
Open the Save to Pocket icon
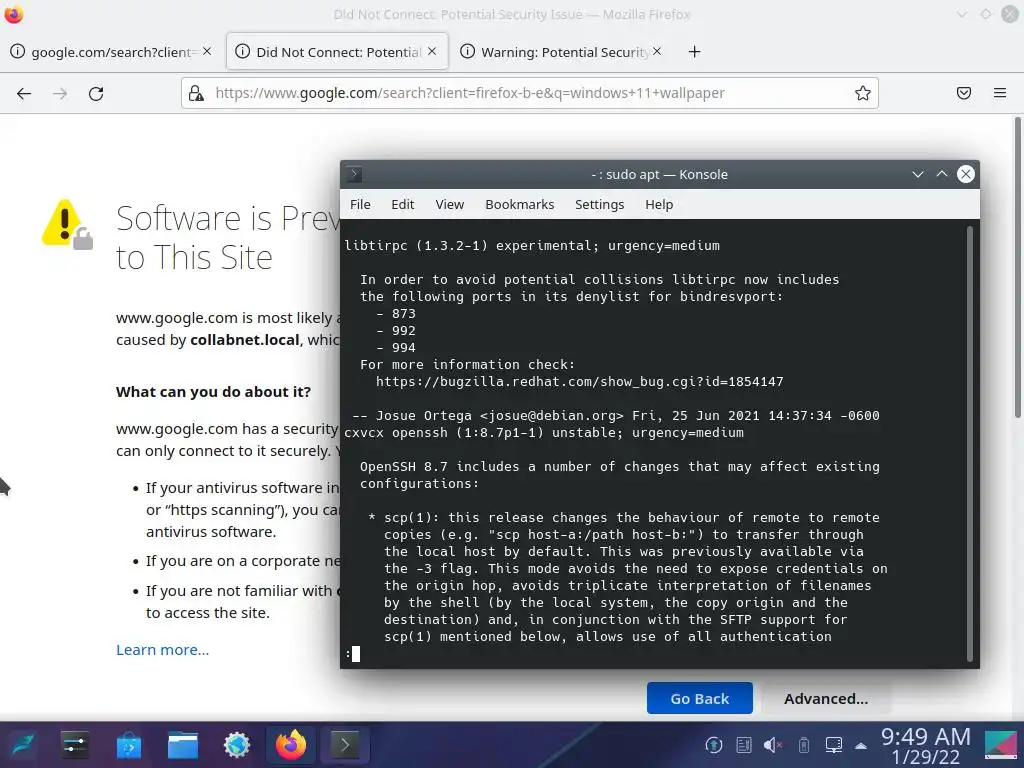click(x=963, y=93)
